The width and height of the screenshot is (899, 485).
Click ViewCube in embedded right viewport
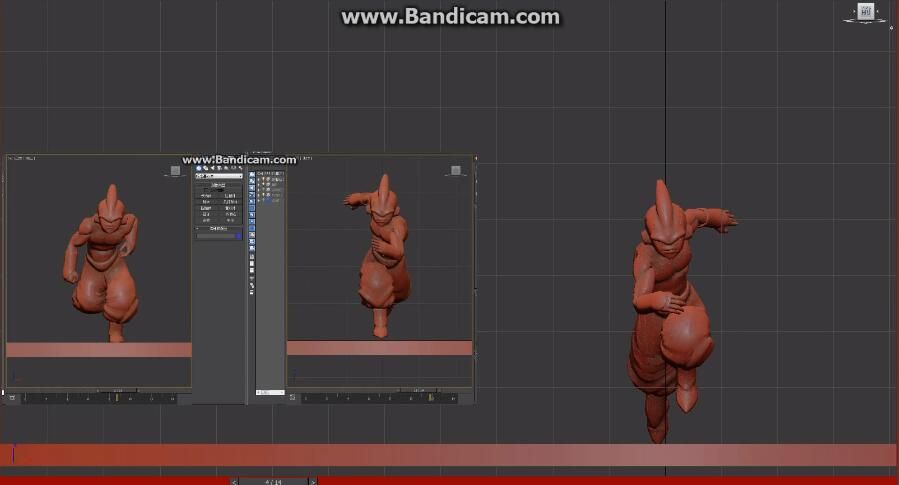(456, 170)
